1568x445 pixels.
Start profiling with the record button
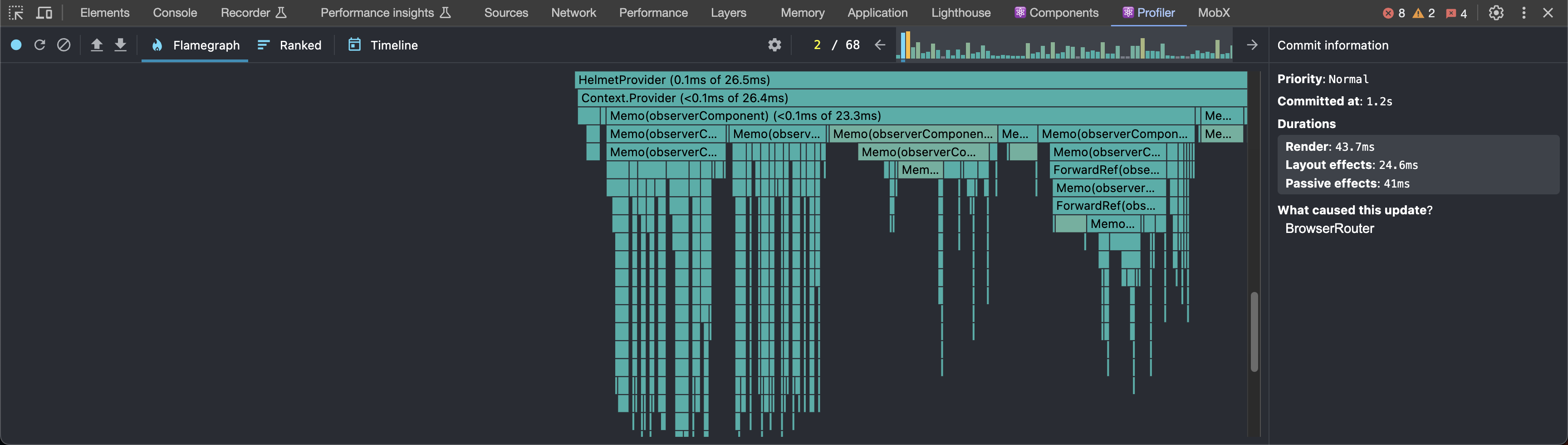pos(16,44)
